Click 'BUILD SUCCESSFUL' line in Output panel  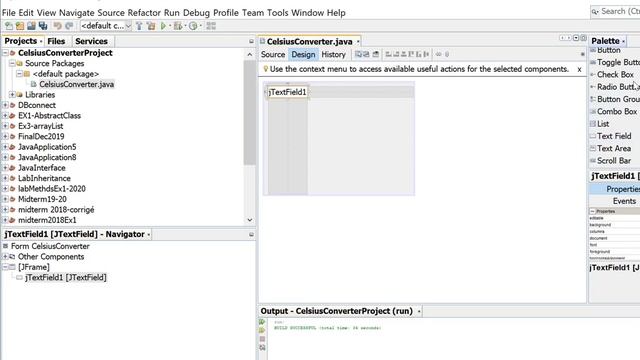(x=328, y=328)
